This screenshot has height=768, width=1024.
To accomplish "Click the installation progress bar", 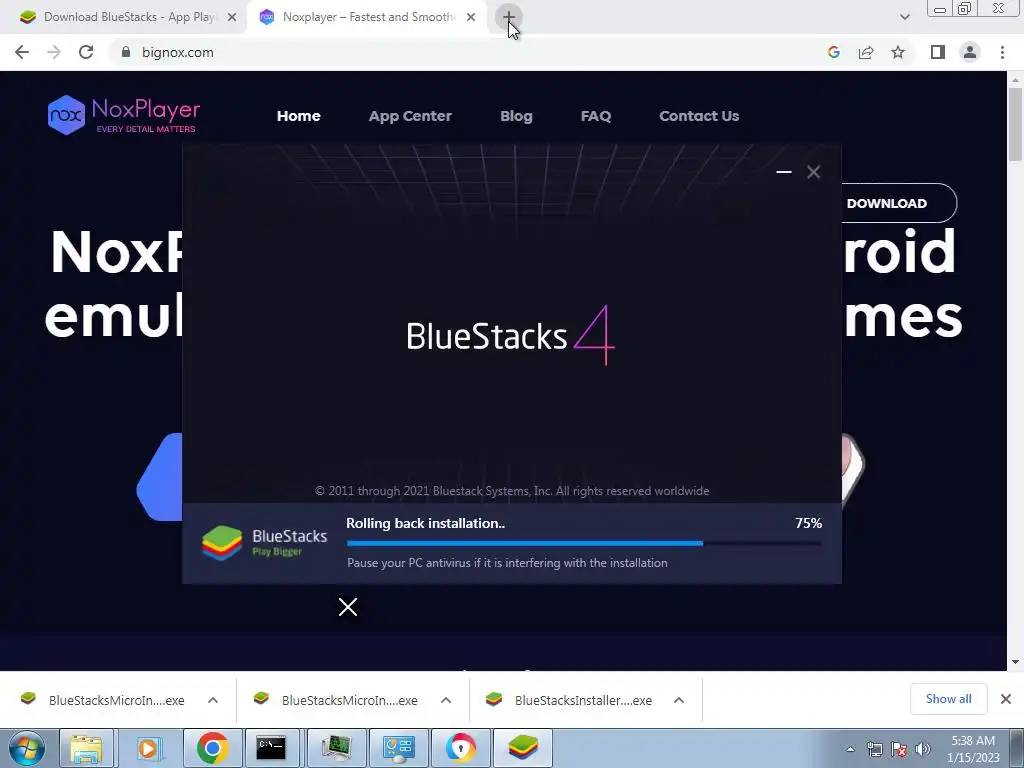I will point(584,543).
